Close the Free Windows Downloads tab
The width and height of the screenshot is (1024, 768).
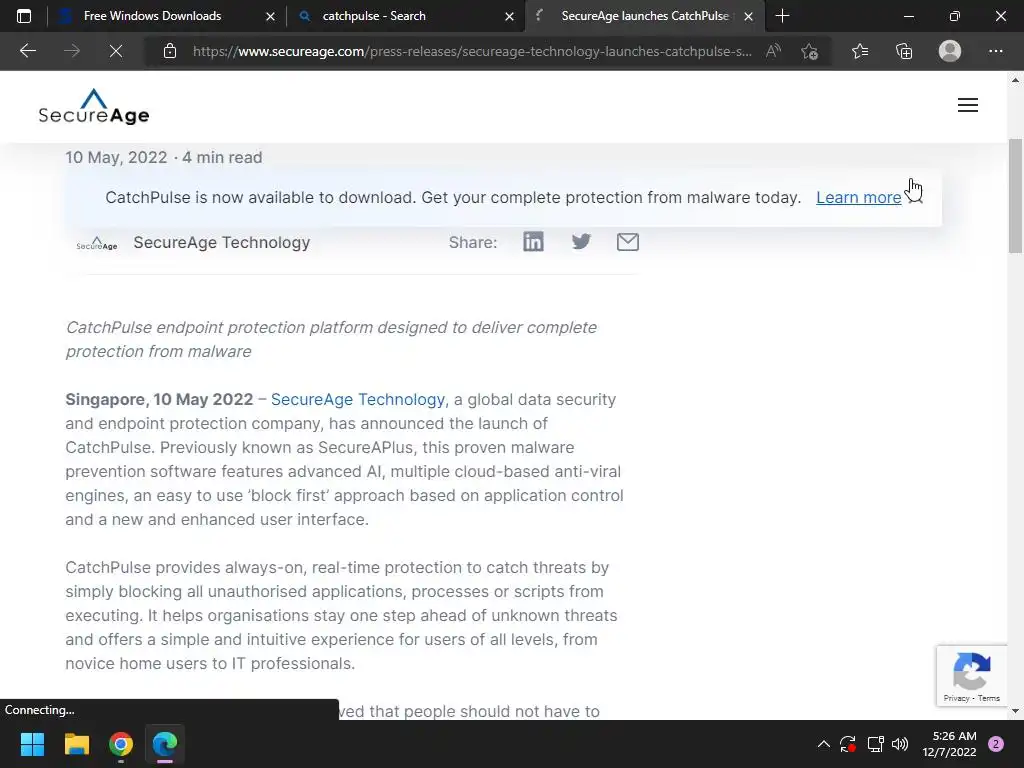pos(270,16)
